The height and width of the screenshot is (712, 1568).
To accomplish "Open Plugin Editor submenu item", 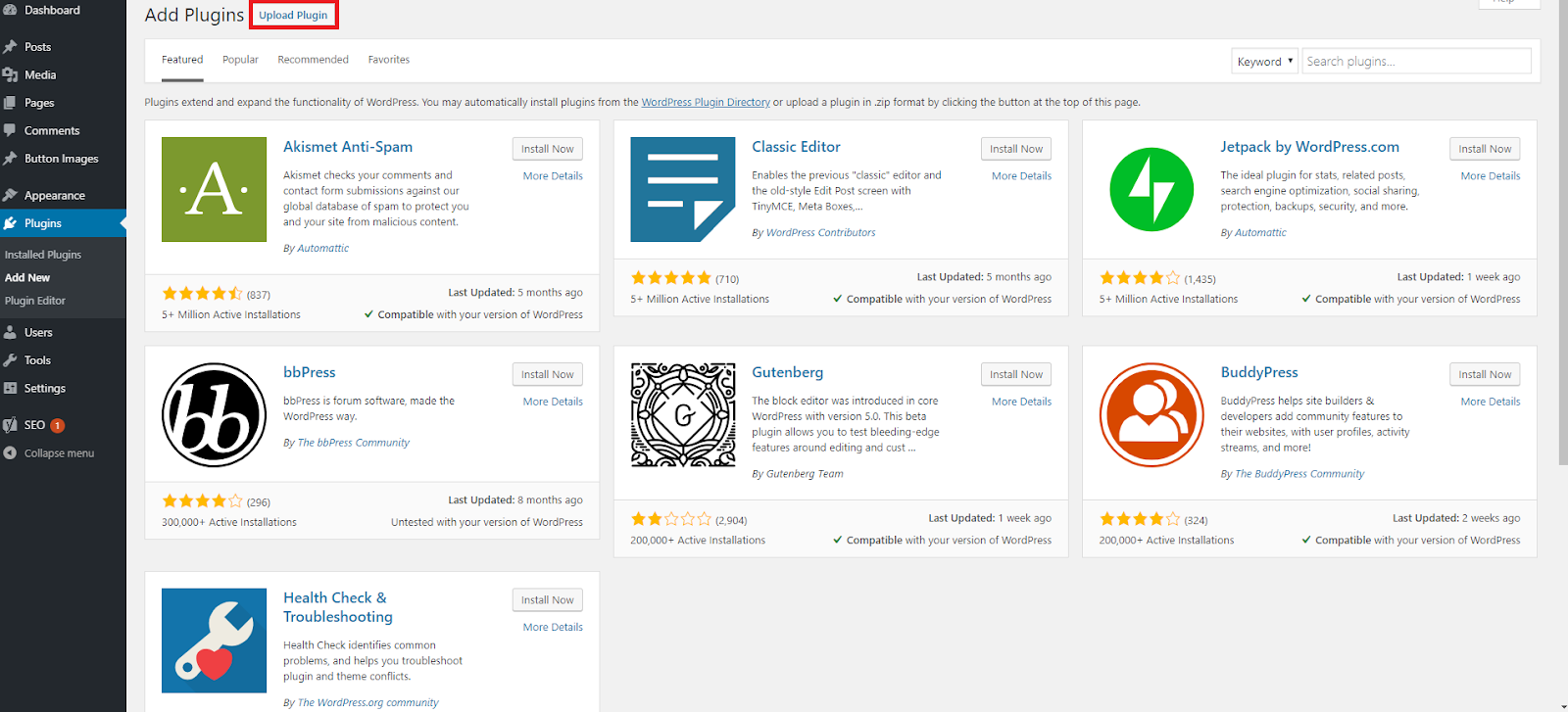I will (35, 301).
